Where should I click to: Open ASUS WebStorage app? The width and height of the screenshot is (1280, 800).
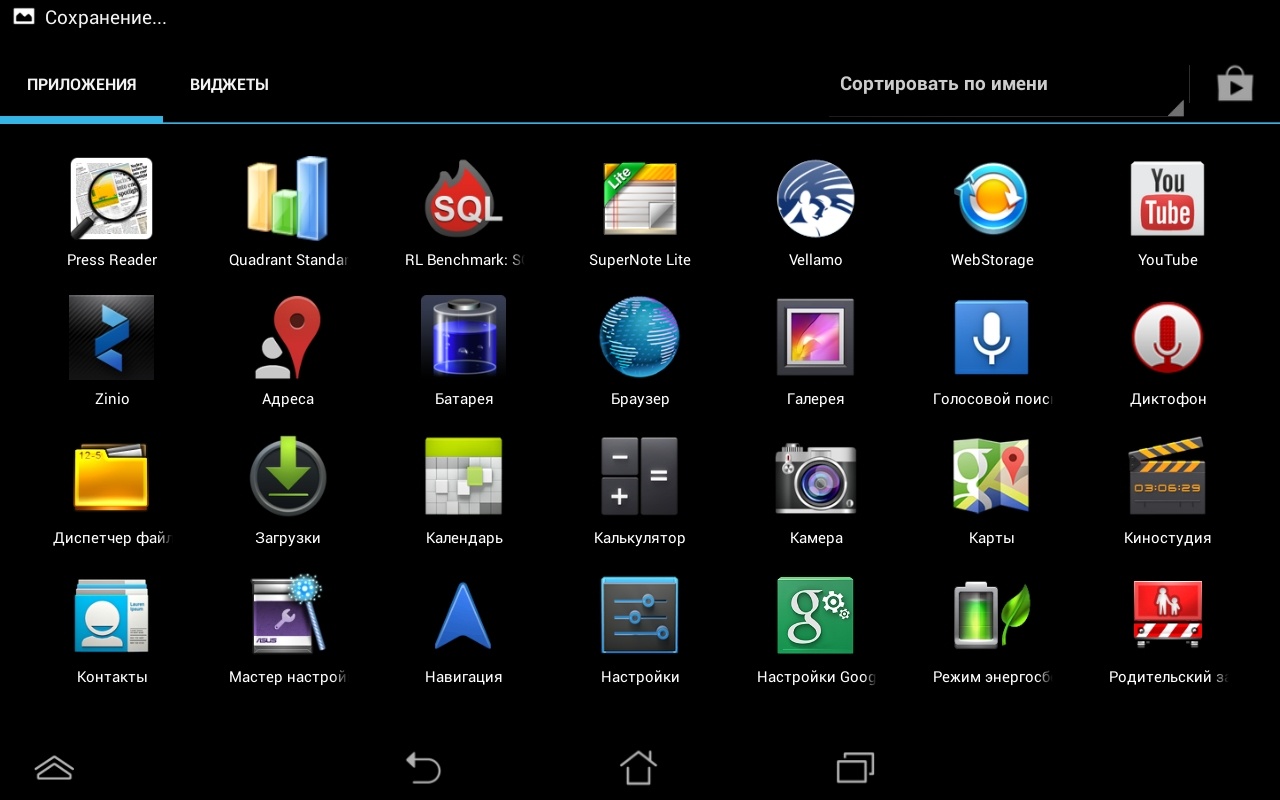(992, 199)
